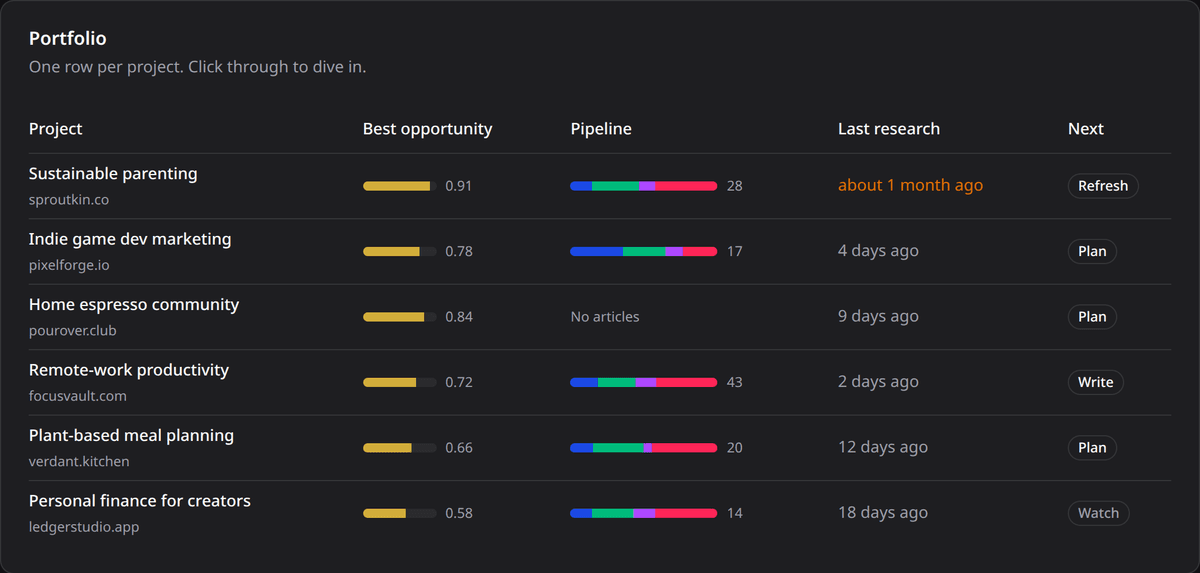Click the pipeline bar showing 20 articles

[x=644, y=448]
